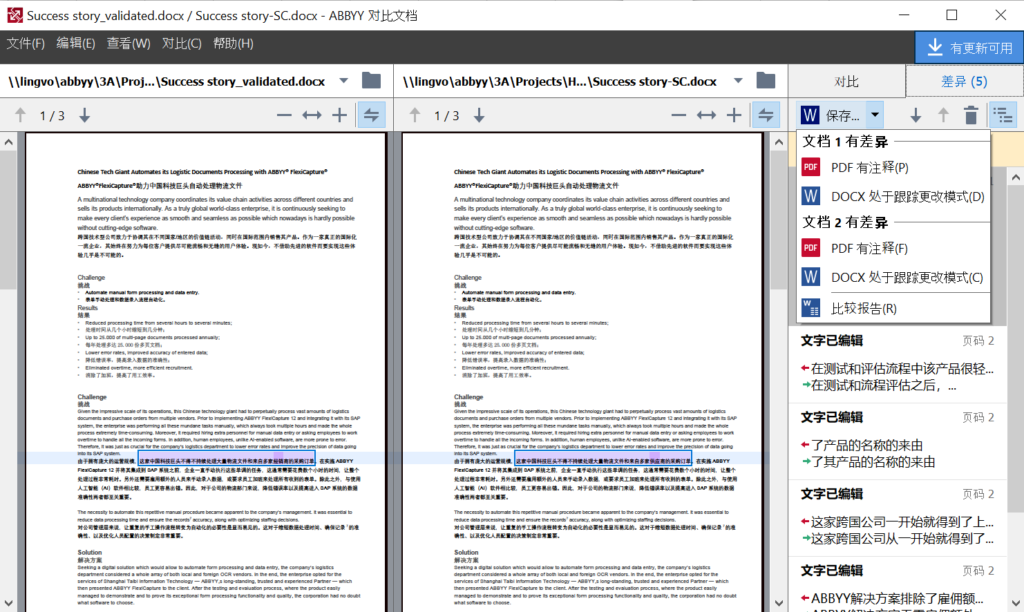
Task: Expand right document path dropdown
Action: pyautogui.click(x=738, y=81)
